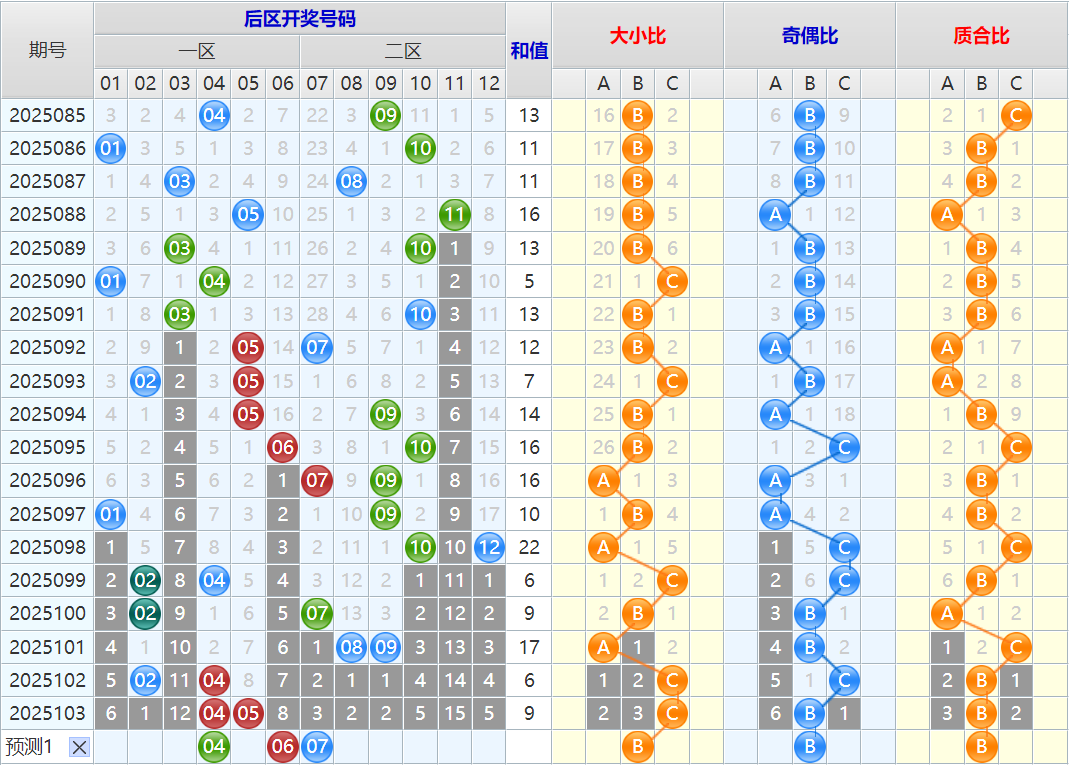Click 奇偶比 column C header
This screenshot has width=1069, height=765.
point(844,83)
